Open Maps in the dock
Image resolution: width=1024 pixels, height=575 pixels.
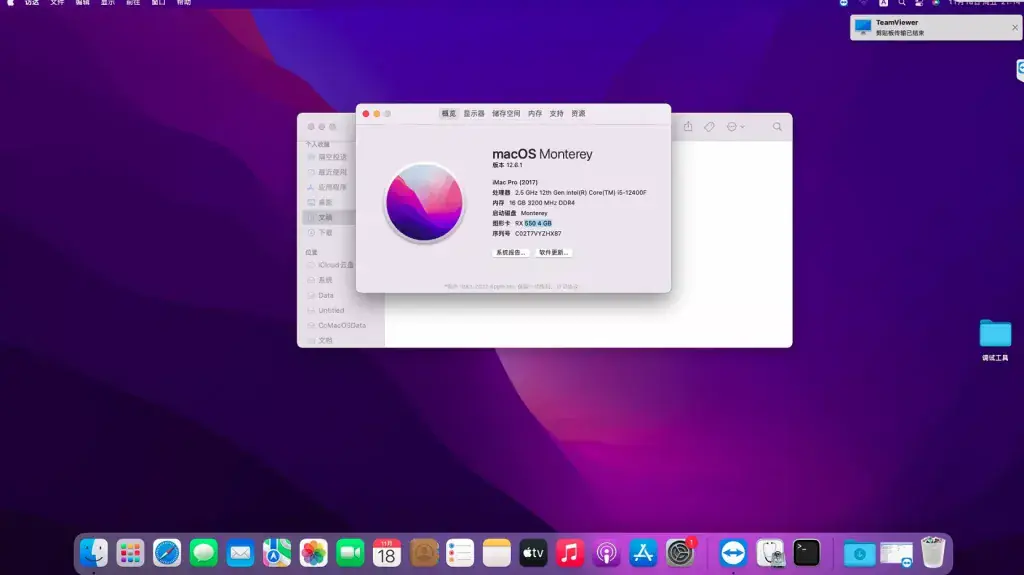tap(277, 553)
